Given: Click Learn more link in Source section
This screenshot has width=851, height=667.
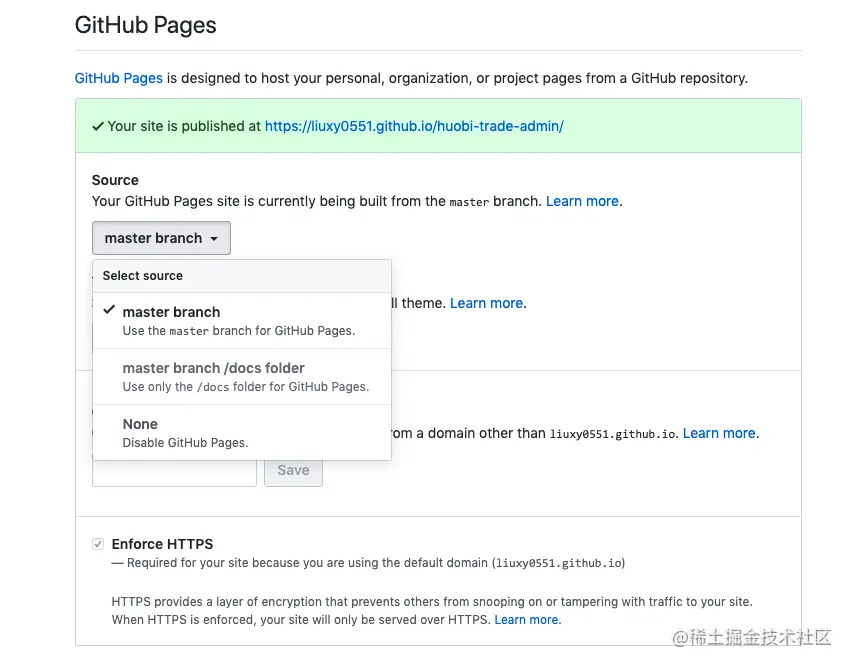Looking at the screenshot, I should [x=582, y=201].
